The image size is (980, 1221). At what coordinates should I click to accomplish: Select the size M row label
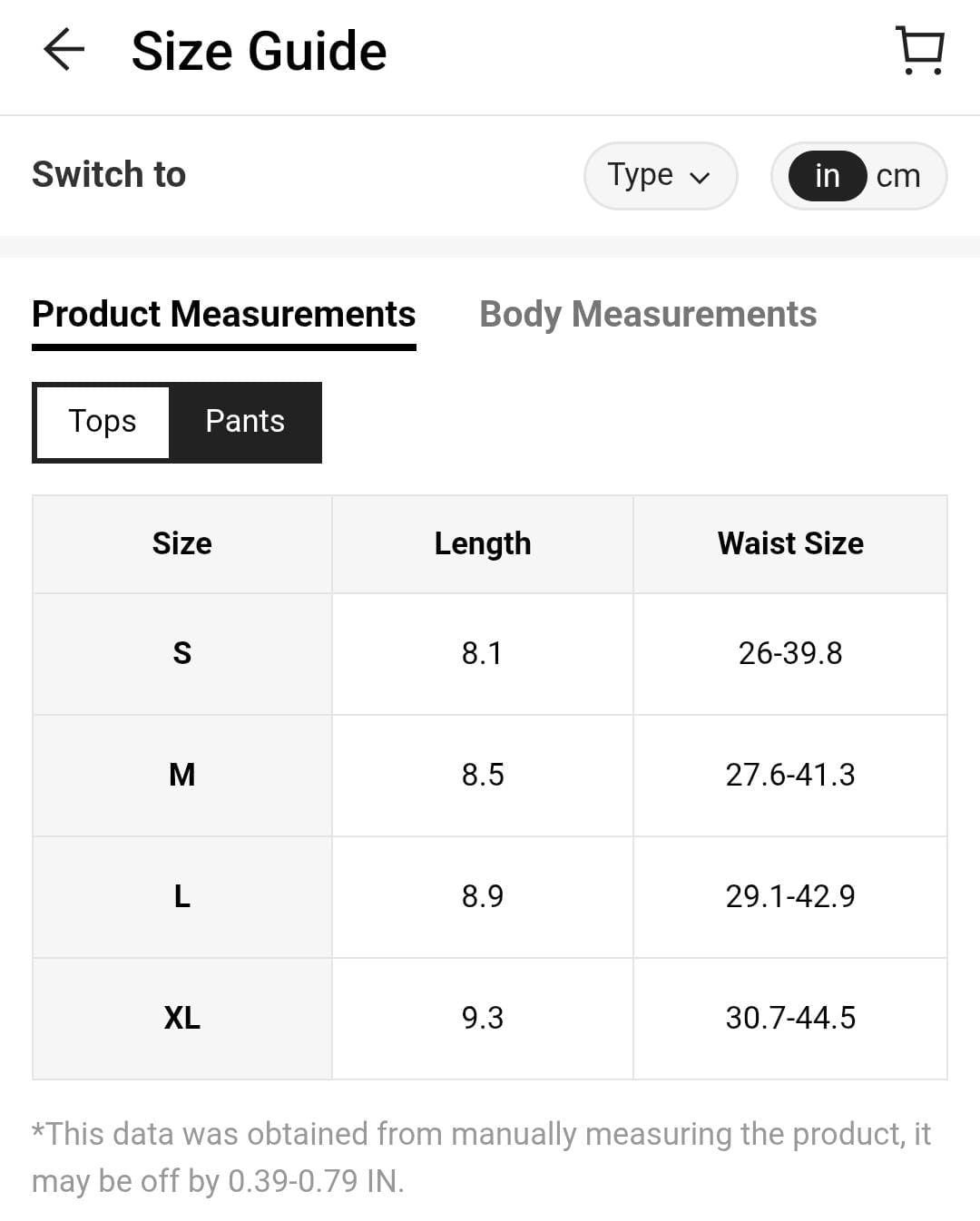point(181,775)
